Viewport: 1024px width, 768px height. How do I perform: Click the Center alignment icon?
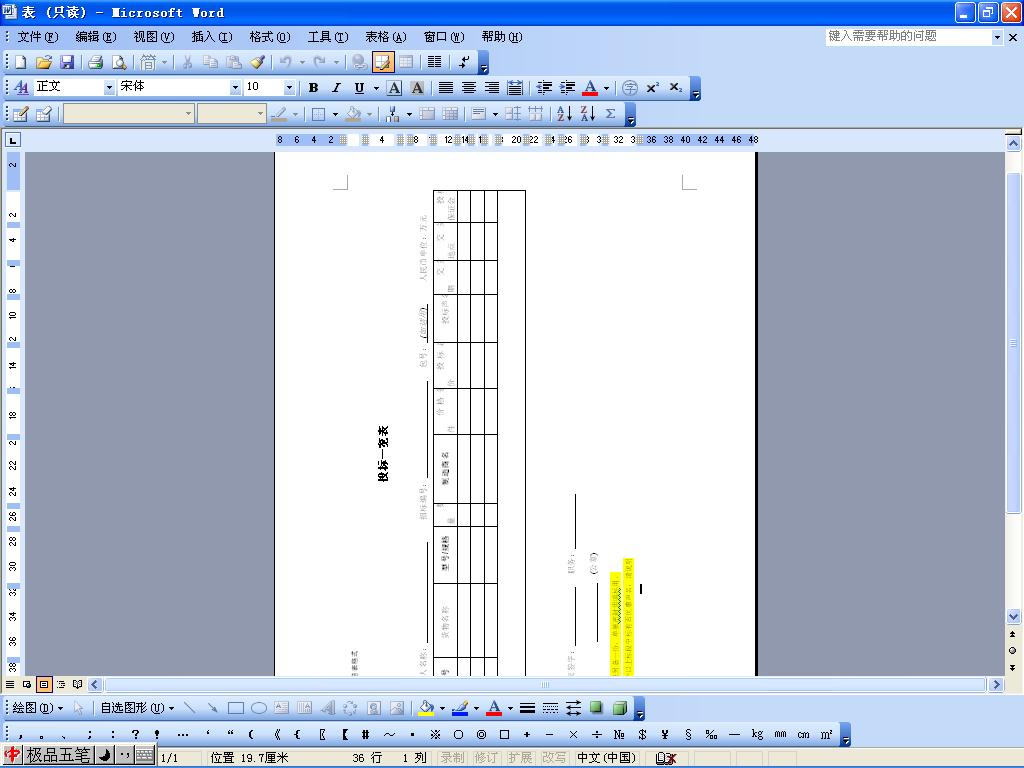pyautogui.click(x=469, y=88)
